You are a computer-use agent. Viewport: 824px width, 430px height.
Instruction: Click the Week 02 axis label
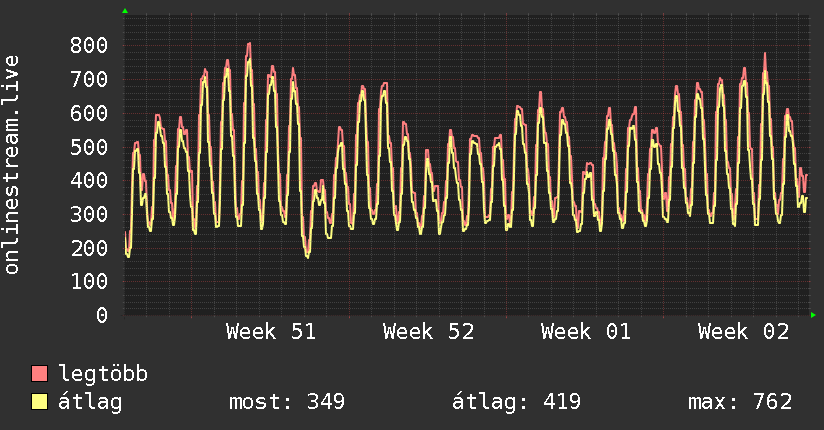click(x=744, y=332)
